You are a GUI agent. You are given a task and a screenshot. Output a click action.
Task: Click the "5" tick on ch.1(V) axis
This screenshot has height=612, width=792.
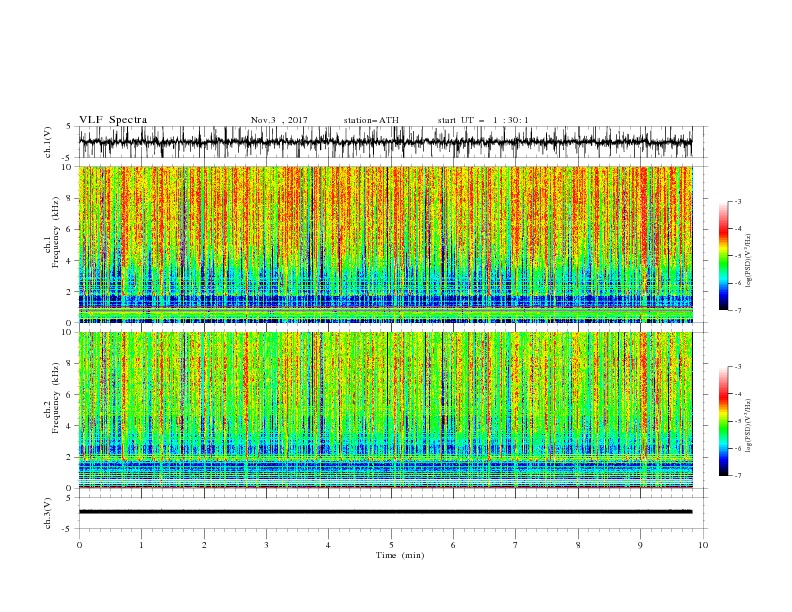pos(69,127)
